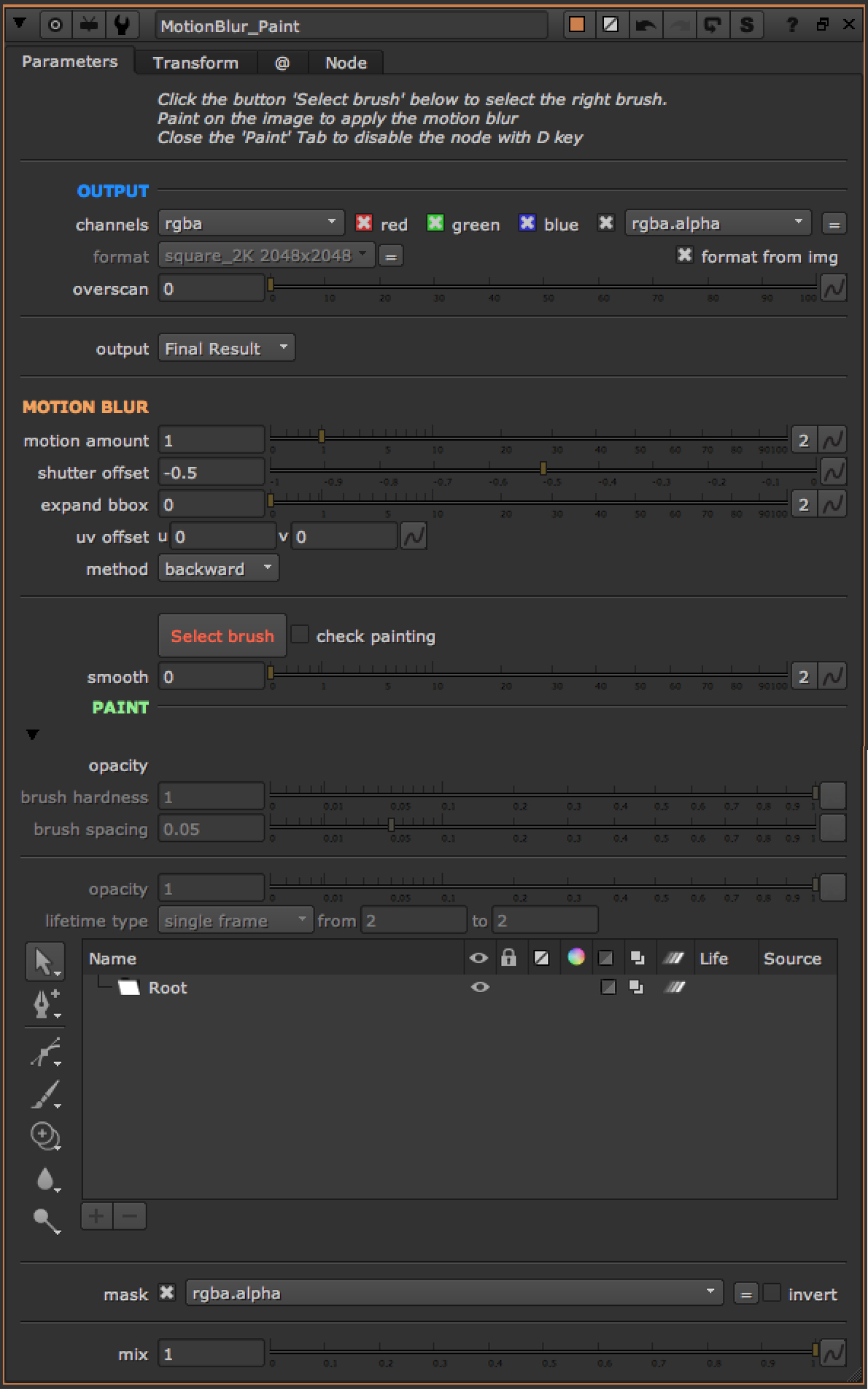
Task: Select the Brush paint tool
Action: 44,1094
